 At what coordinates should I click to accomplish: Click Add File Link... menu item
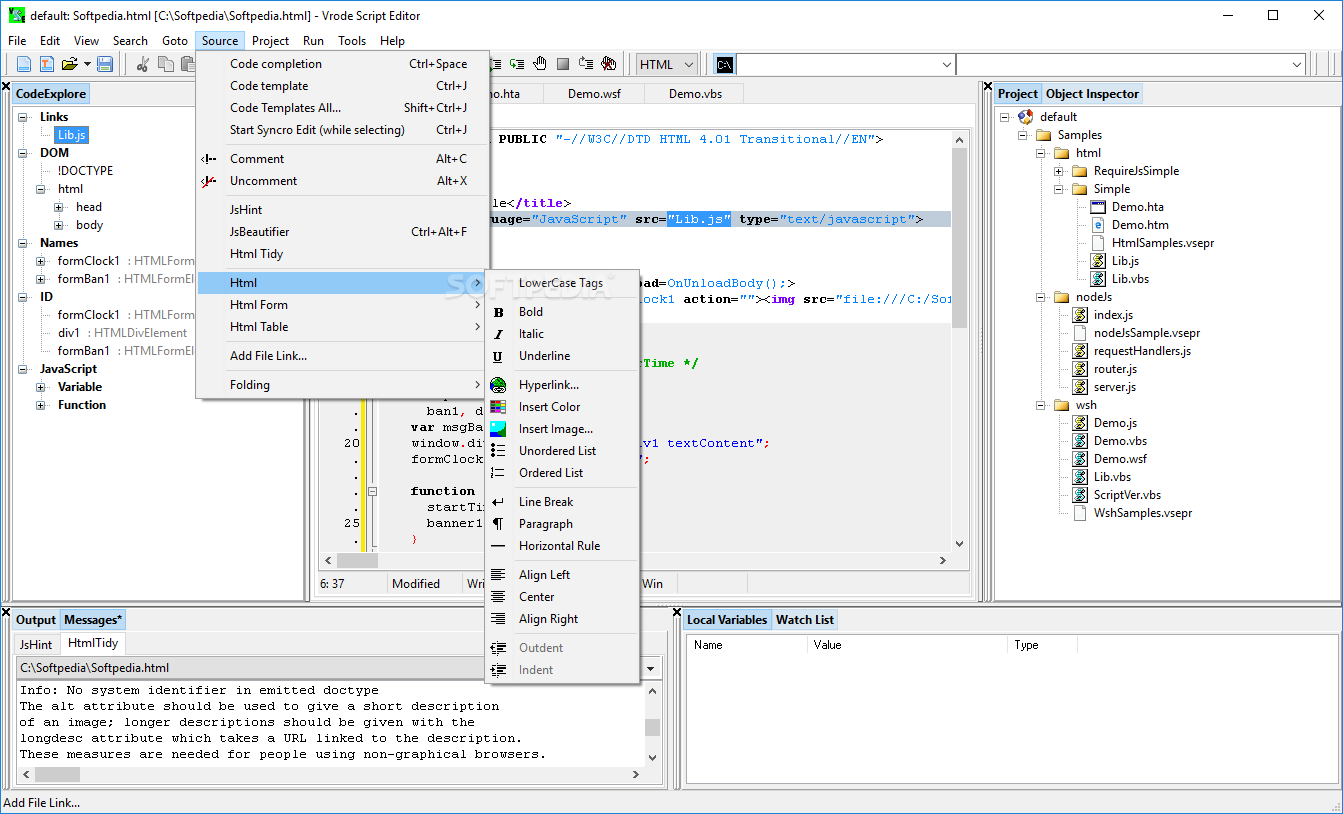[x=343, y=356]
